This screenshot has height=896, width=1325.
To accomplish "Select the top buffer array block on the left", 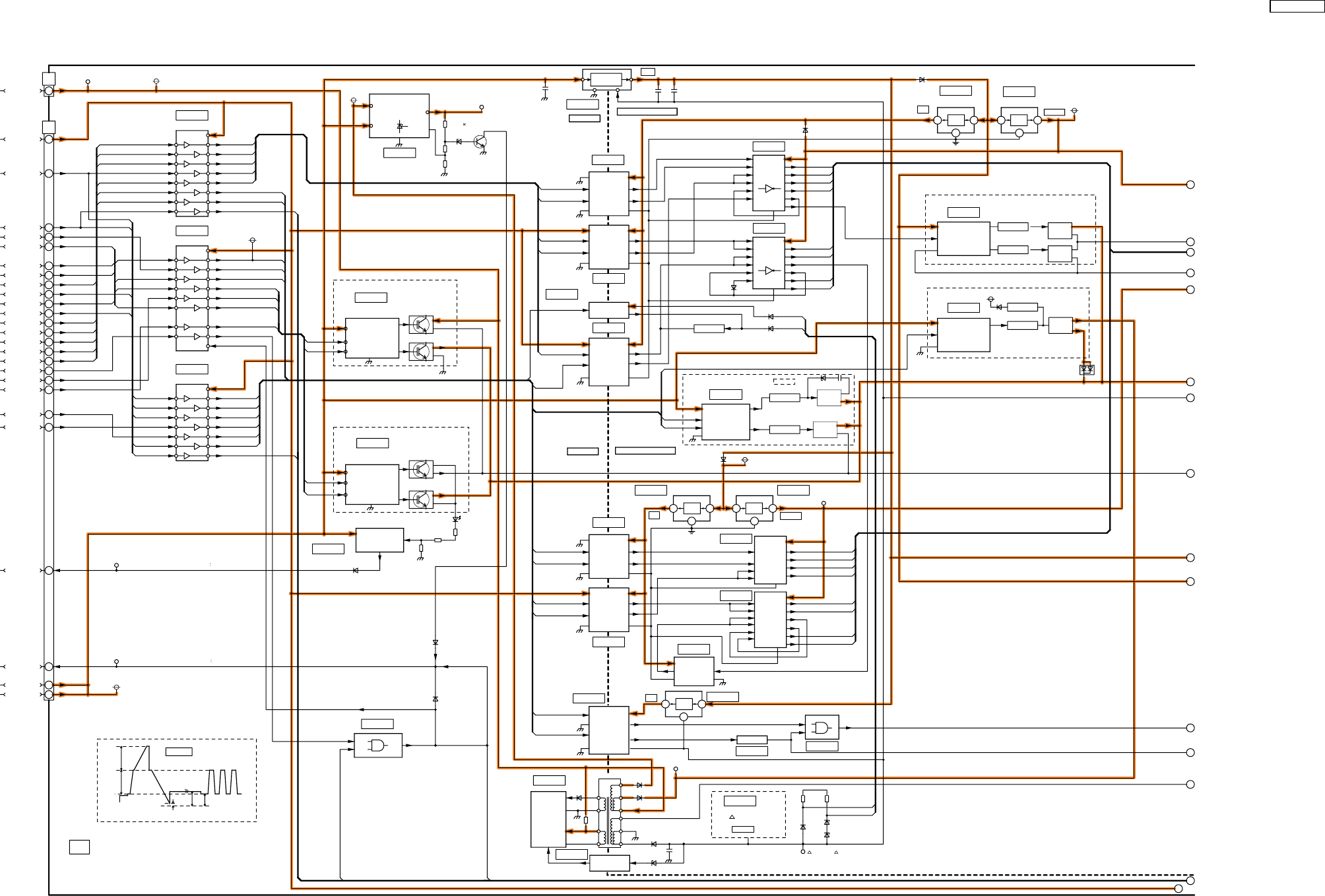I will click(x=192, y=173).
